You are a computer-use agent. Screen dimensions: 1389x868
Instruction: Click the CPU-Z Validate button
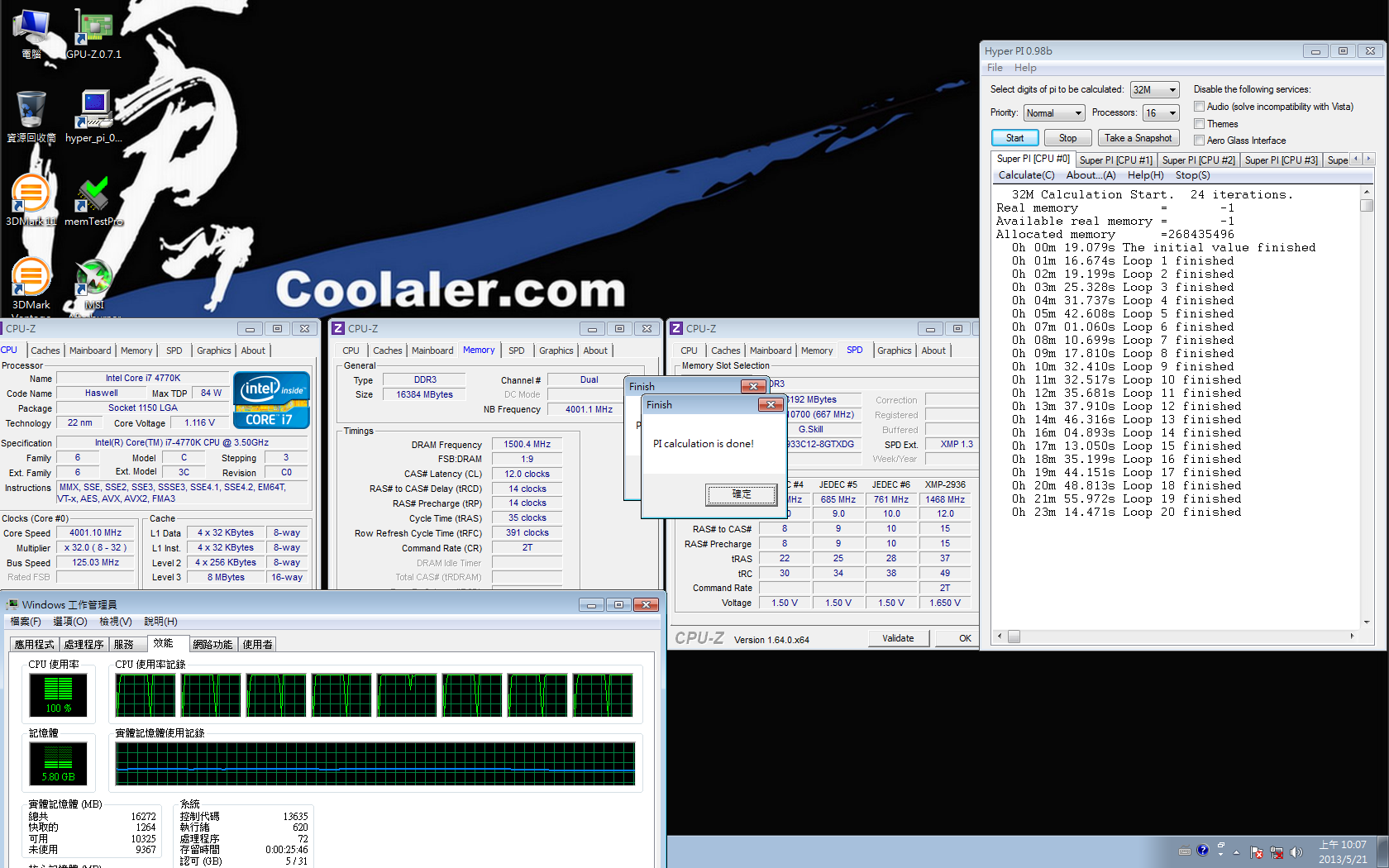898,638
